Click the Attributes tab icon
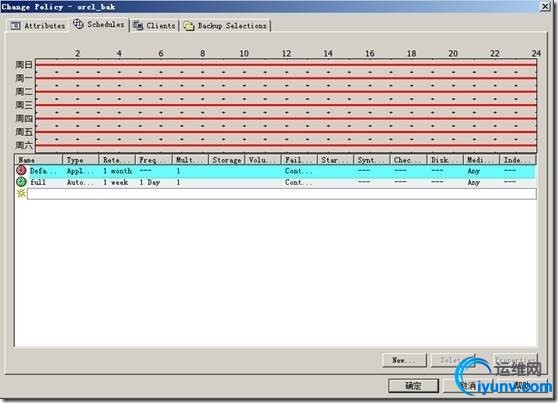The height and width of the screenshot is (403, 558). (x=15, y=26)
